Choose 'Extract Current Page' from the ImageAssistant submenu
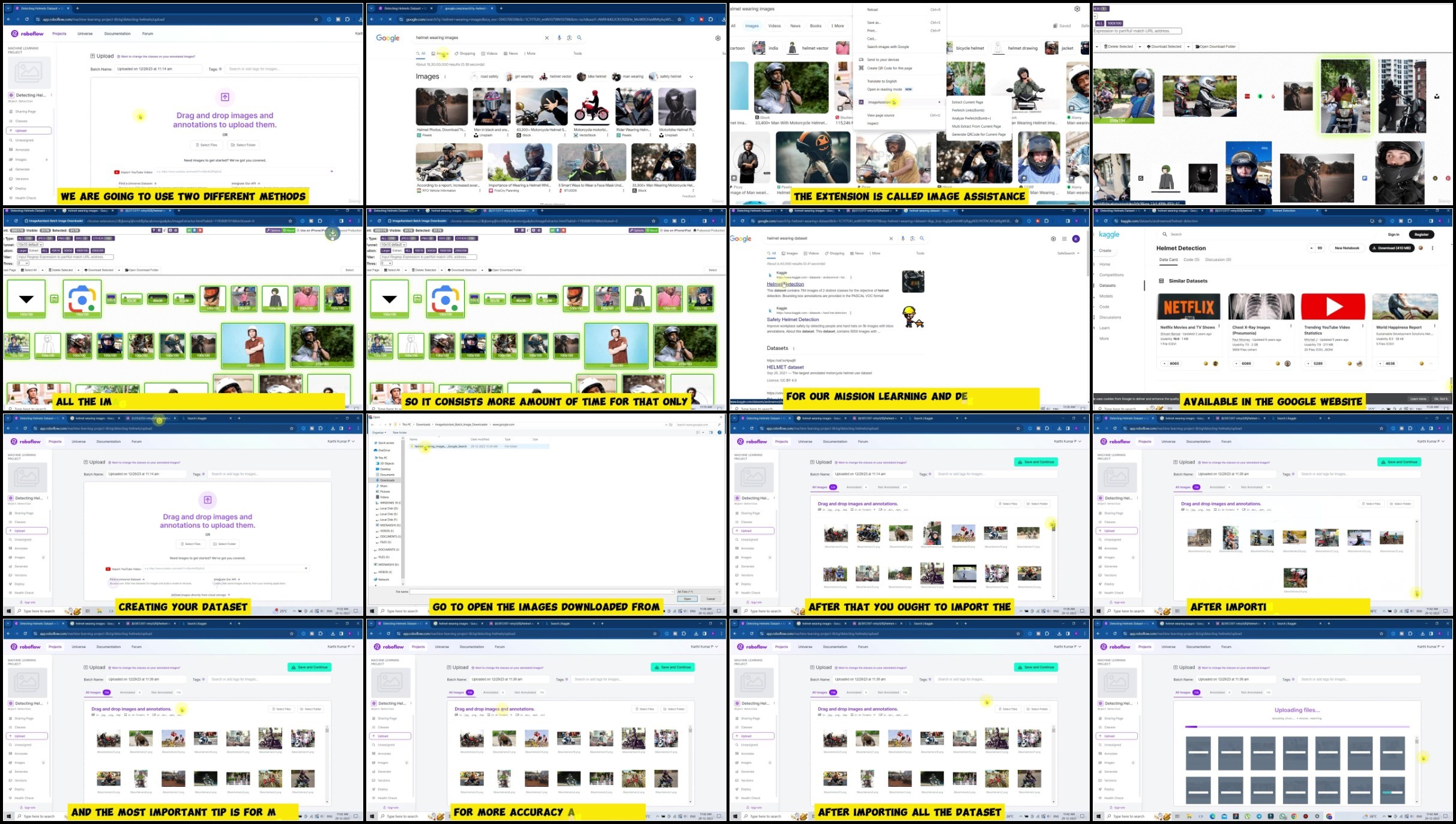1456x824 pixels. click(x=967, y=102)
